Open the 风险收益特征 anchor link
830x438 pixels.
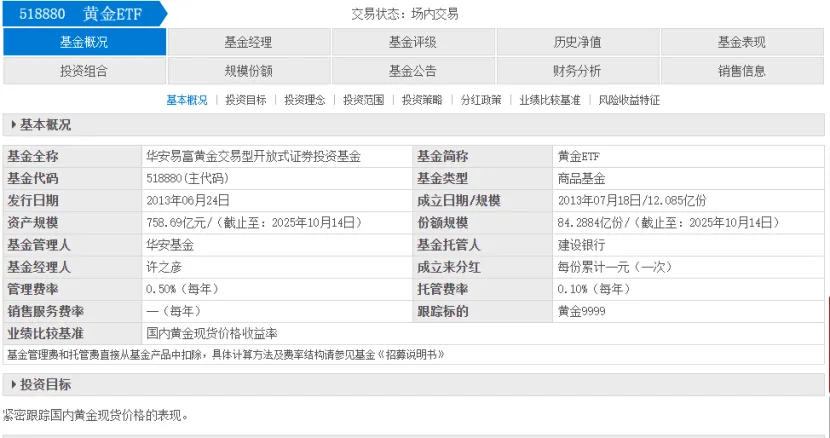pyautogui.click(x=629, y=100)
